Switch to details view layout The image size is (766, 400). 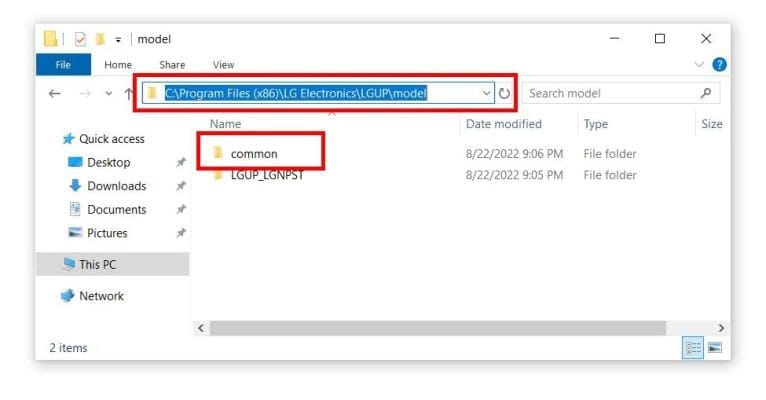(693, 348)
